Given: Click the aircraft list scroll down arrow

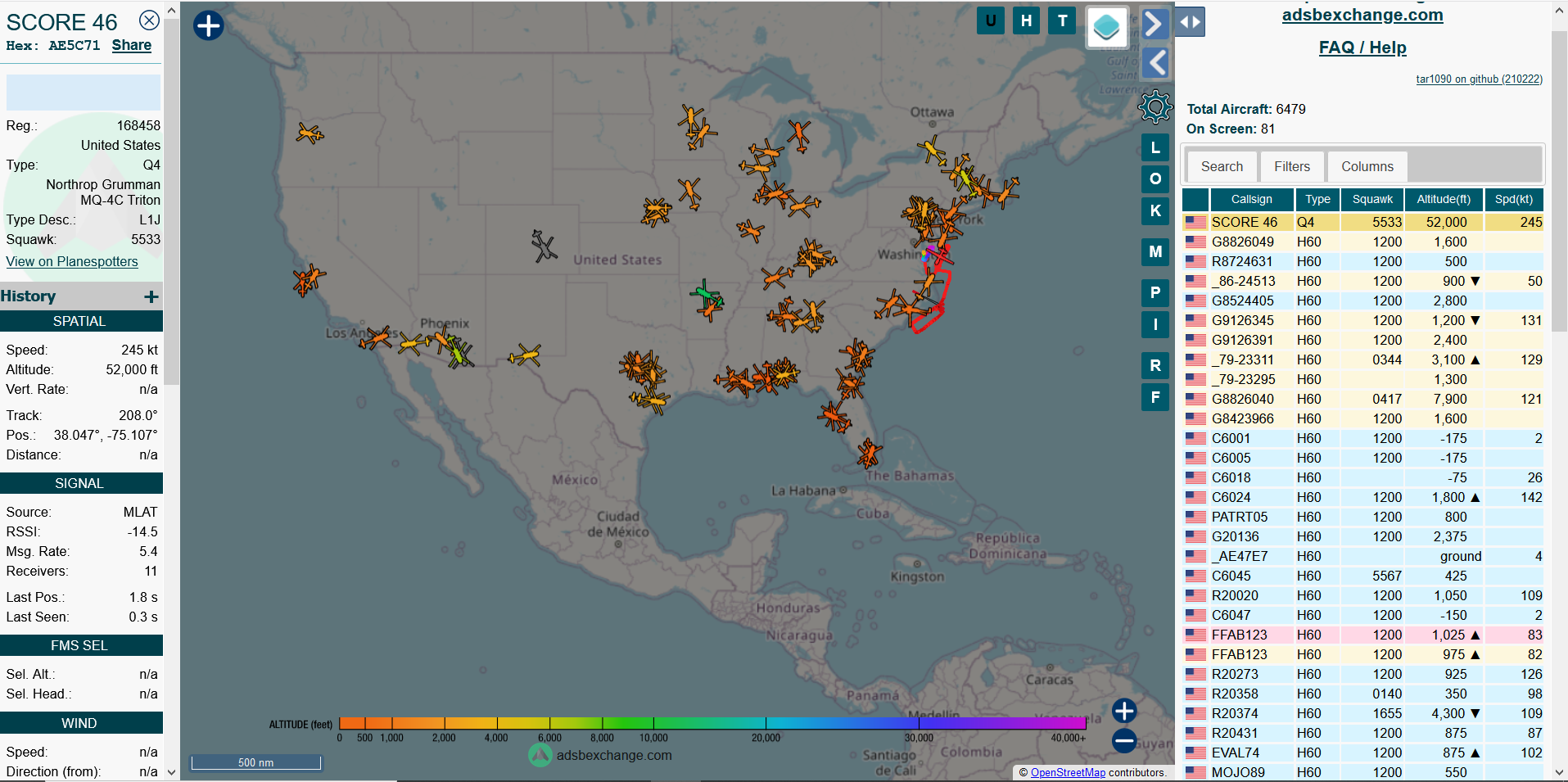Looking at the screenshot, I should click(1559, 772).
